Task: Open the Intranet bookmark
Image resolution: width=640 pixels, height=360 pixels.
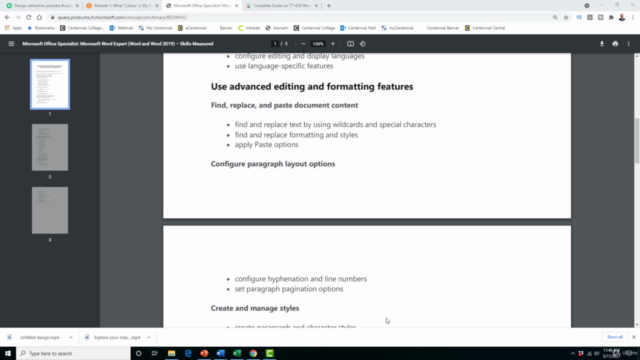Action: pyautogui.click(x=249, y=28)
